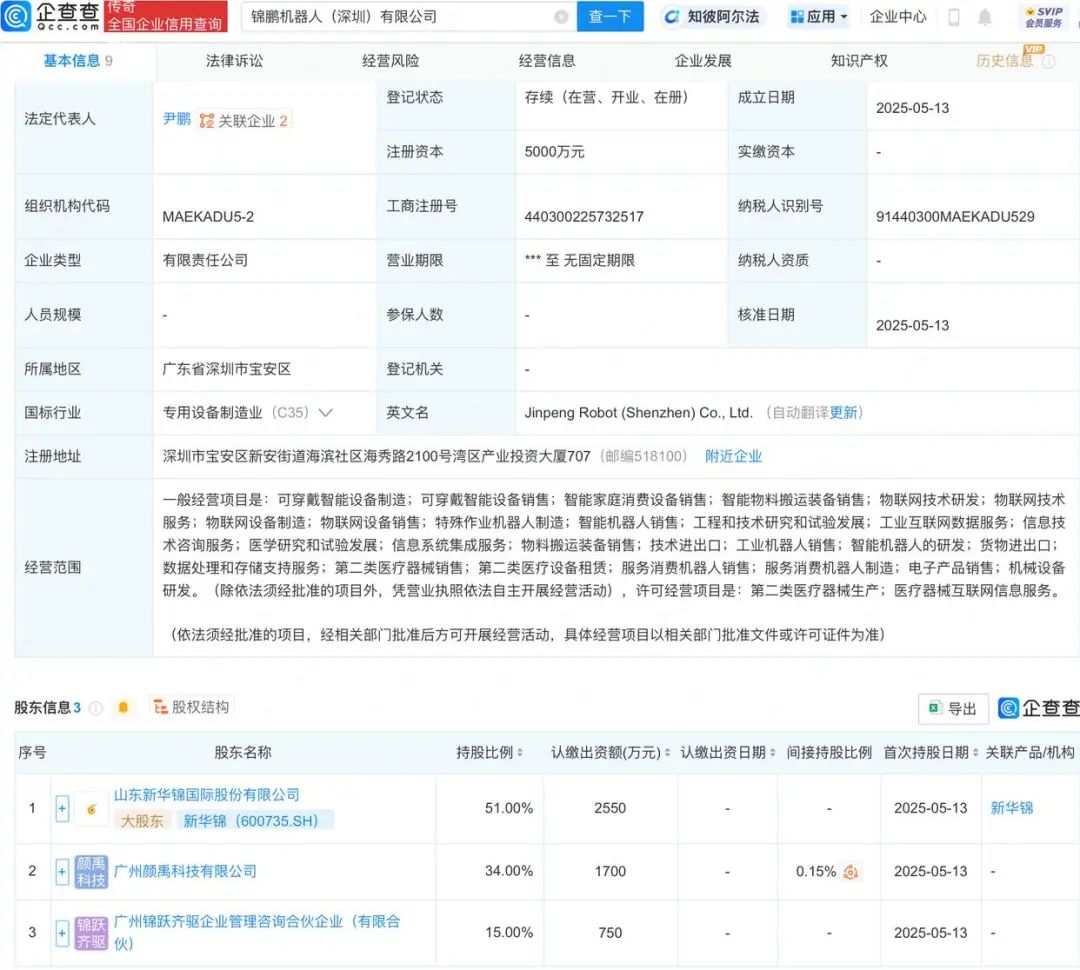
Task: Switch to the 经营风险 tab
Action: 391,61
